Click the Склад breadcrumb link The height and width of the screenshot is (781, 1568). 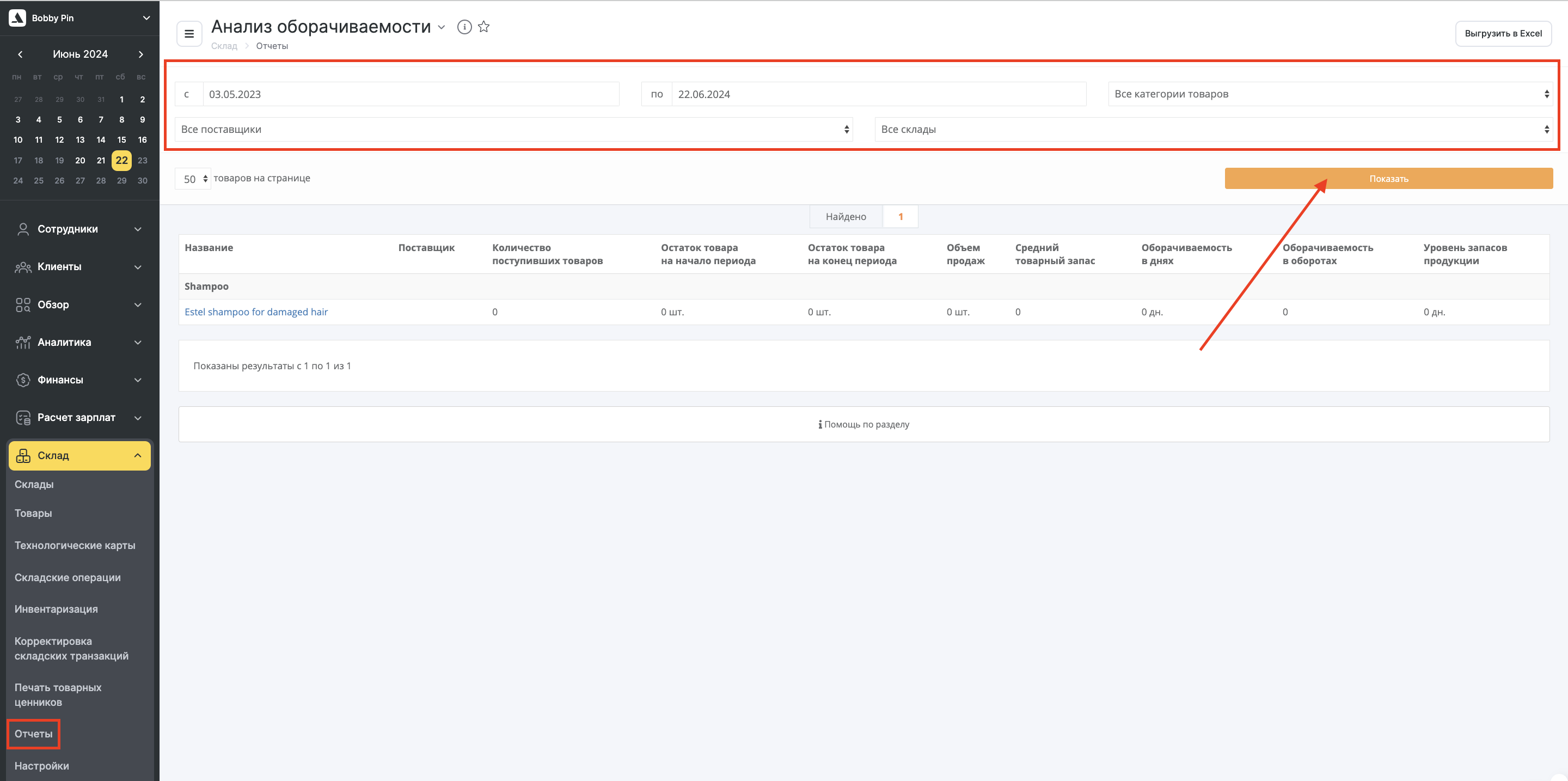point(224,46)
